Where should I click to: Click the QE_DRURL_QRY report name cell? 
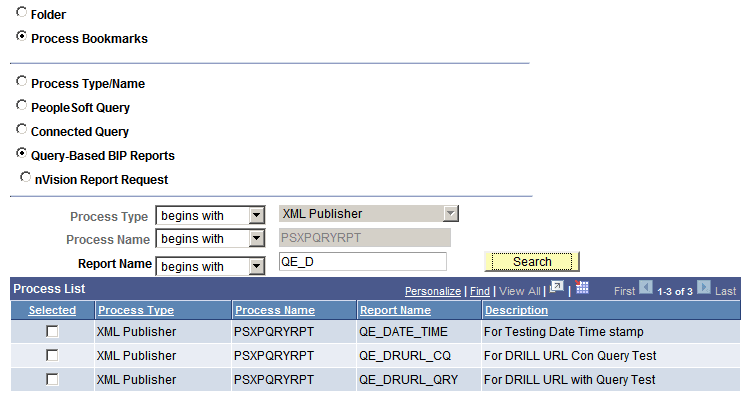[x=408, y=380]
